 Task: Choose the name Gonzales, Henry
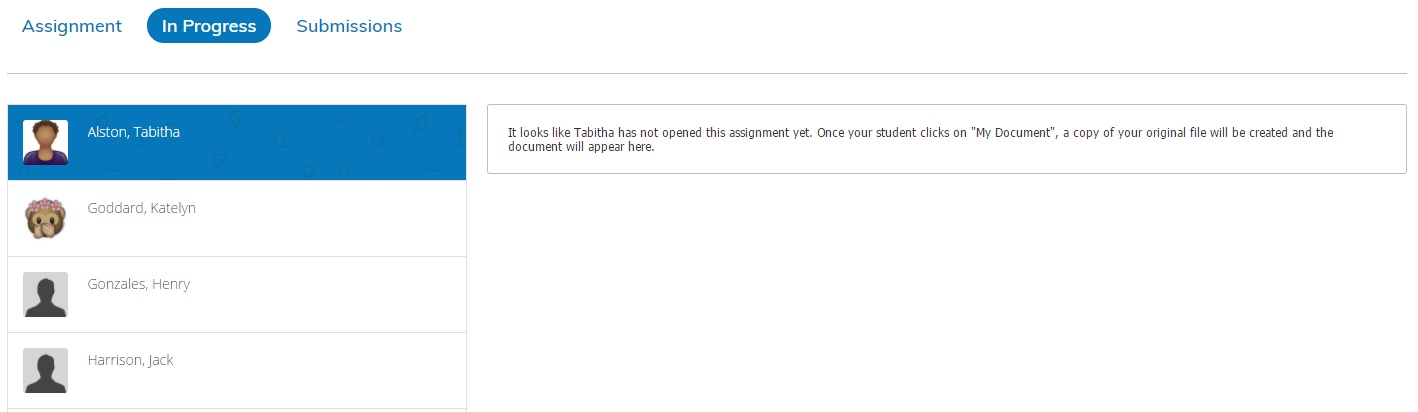[x=139, y=284]
